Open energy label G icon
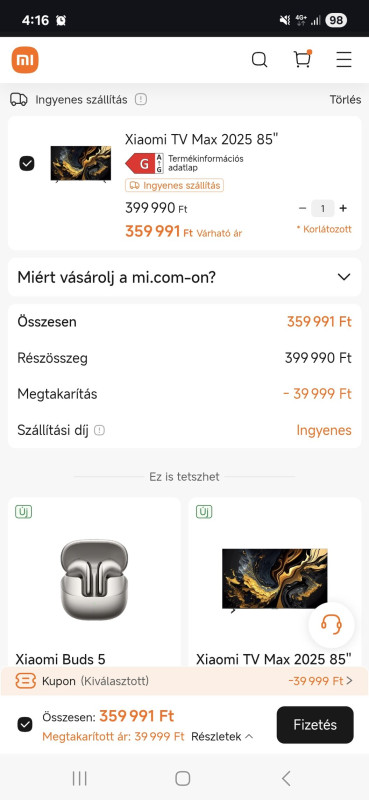This screenshot has height=800, width=369. [x=144, y=163]
